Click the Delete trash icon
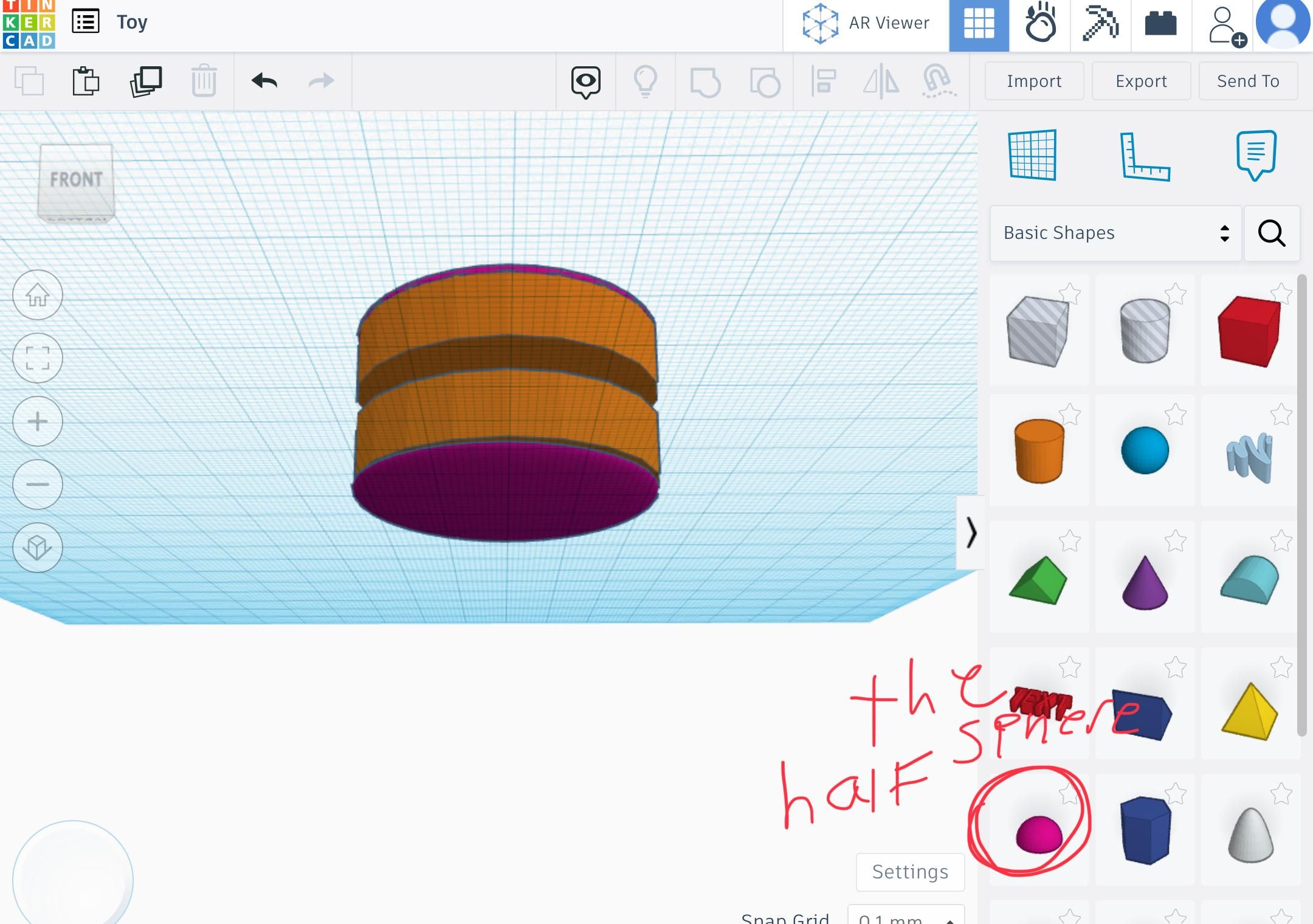 (x=204, y=80)
